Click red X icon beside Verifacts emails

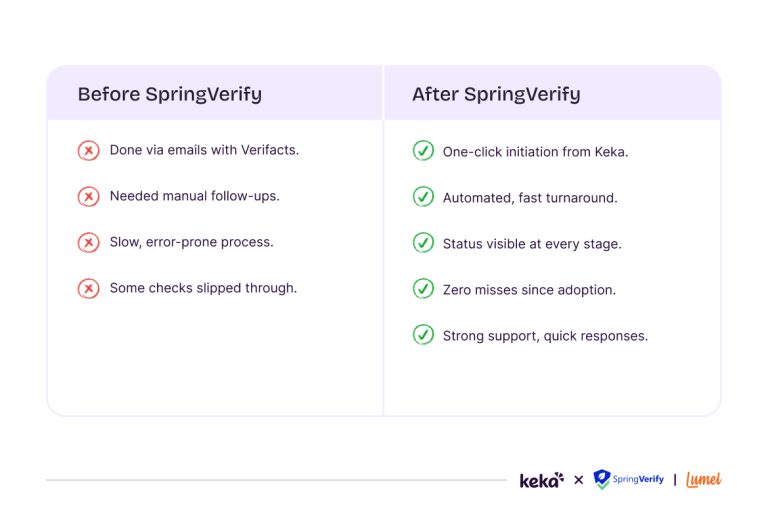pos(88,151)
